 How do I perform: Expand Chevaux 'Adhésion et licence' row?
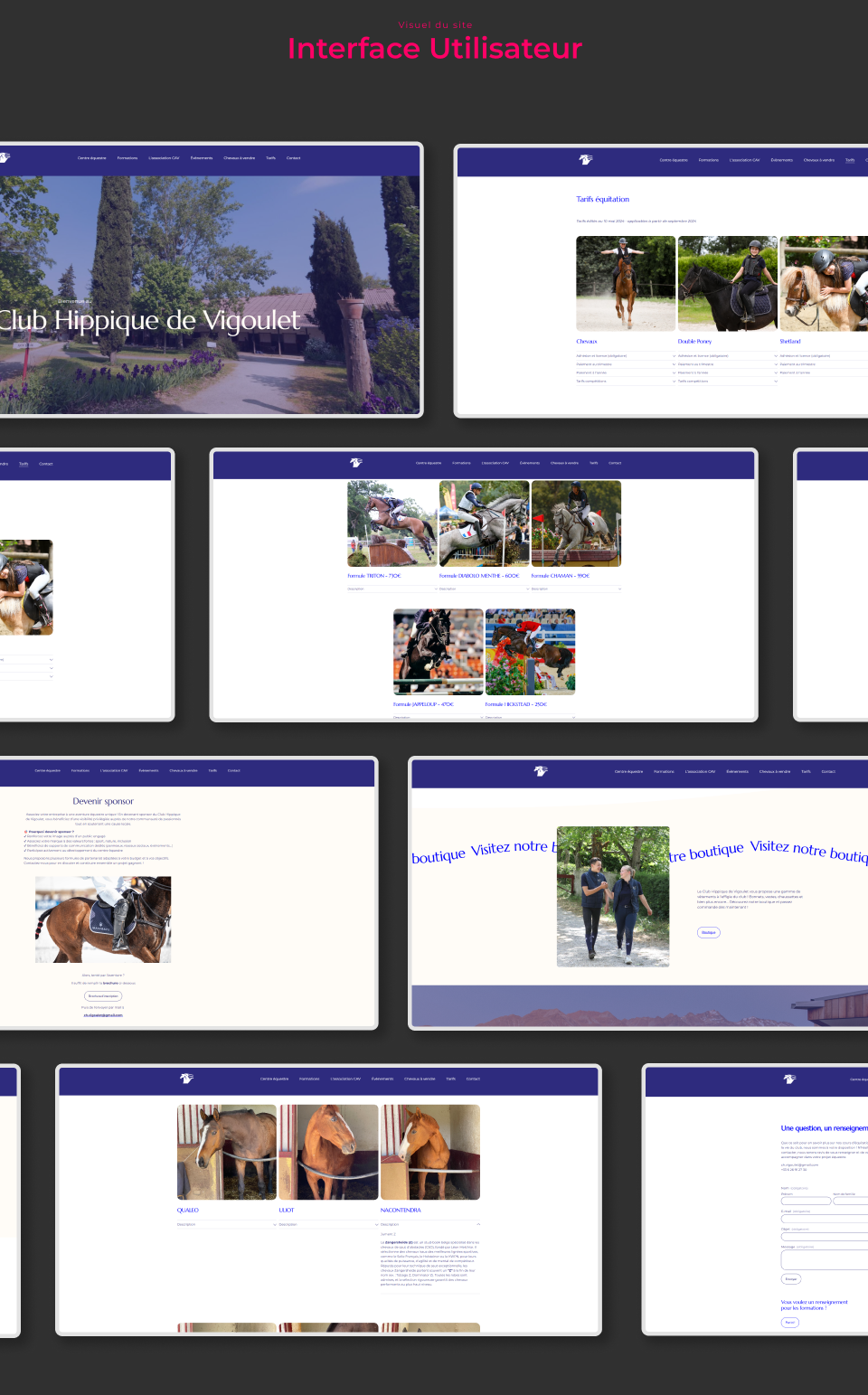tap(626, 356)
